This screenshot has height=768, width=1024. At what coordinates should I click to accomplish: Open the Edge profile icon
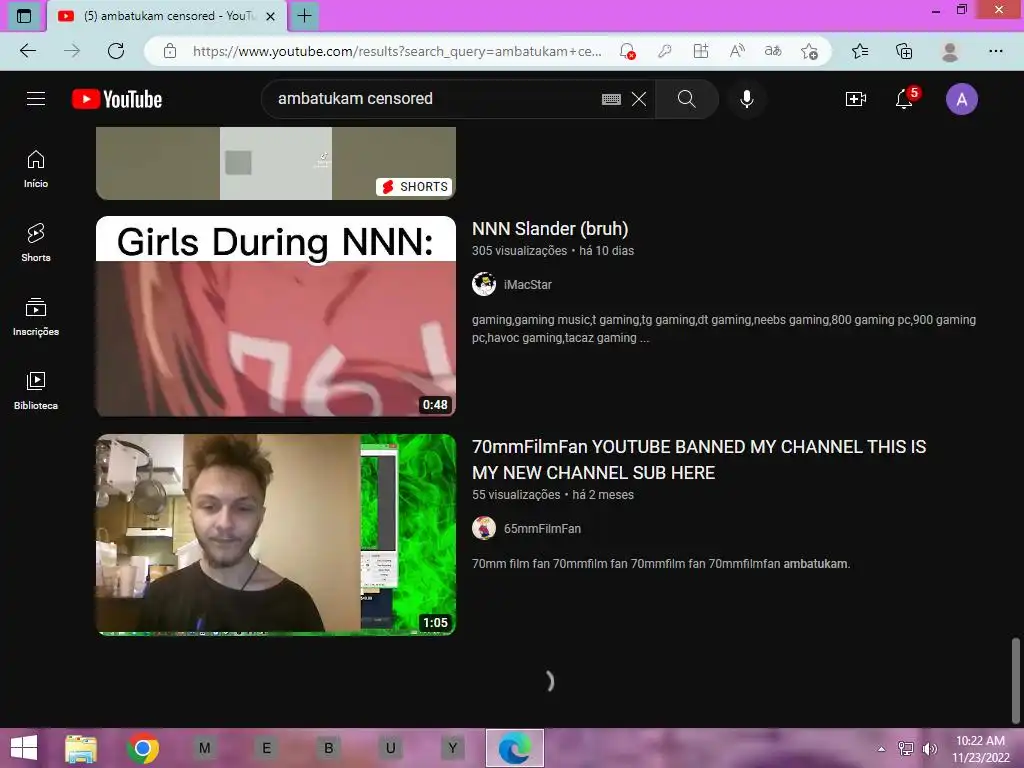[x=950, y=51]
